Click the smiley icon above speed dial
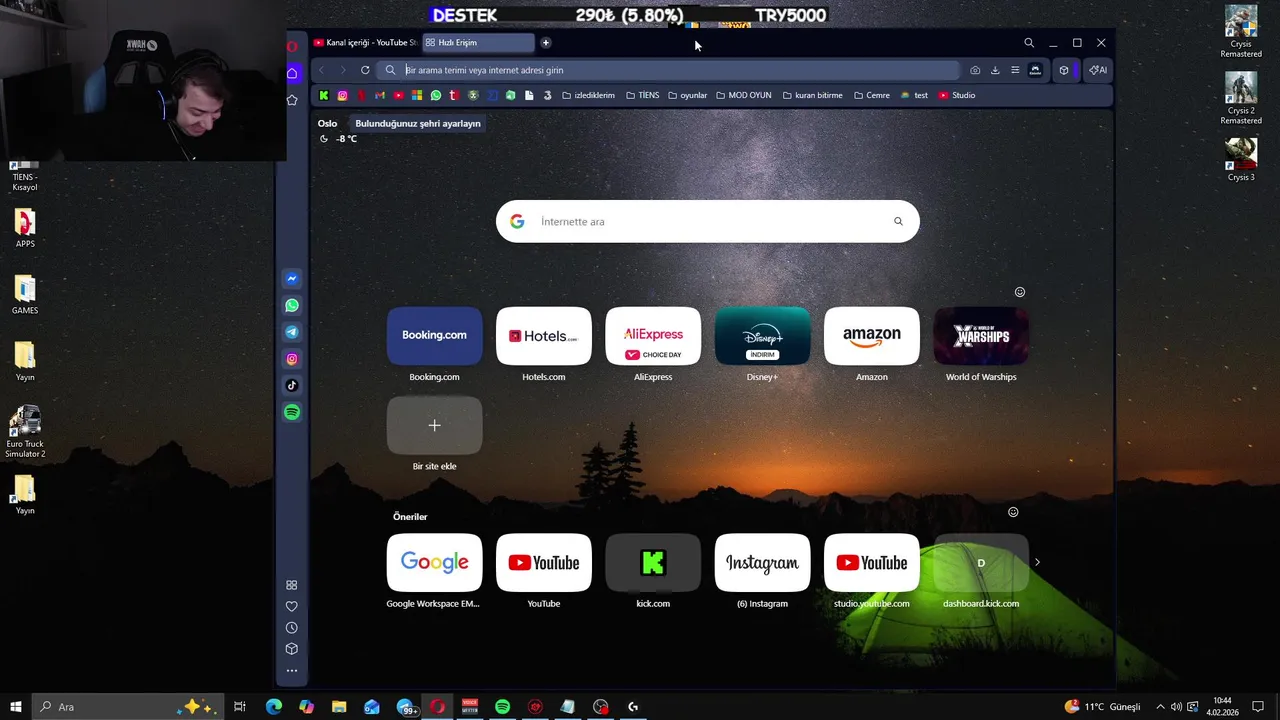The height and width of the screenshot is (720, 1280). coord(1020,292)
